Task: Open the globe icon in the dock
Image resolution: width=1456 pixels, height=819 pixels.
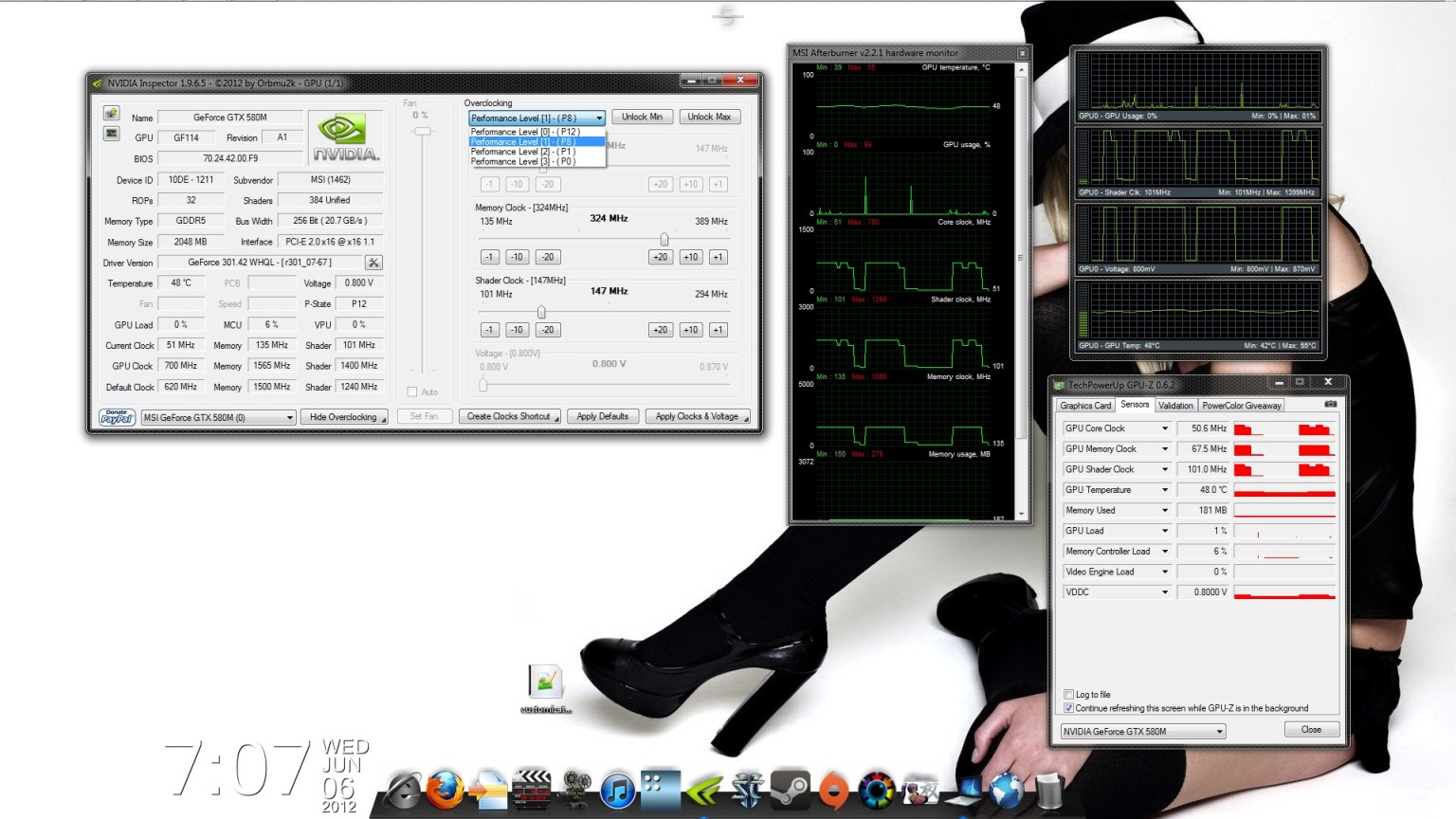Action: (x=1007, y=789)
